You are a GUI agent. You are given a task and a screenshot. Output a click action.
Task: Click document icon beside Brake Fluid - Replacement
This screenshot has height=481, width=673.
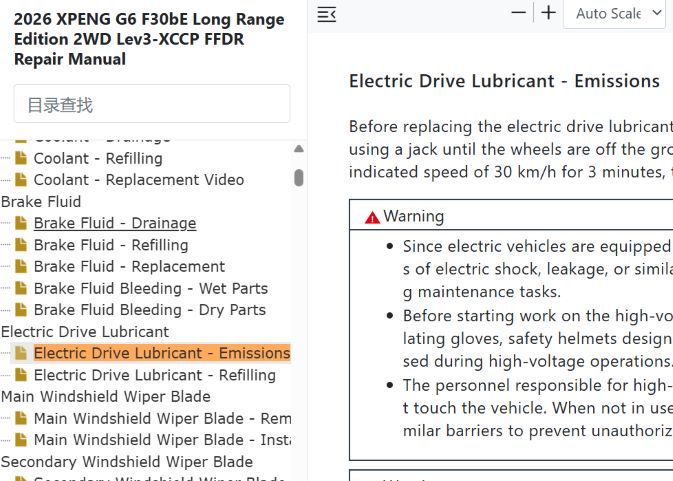(21, 266)
